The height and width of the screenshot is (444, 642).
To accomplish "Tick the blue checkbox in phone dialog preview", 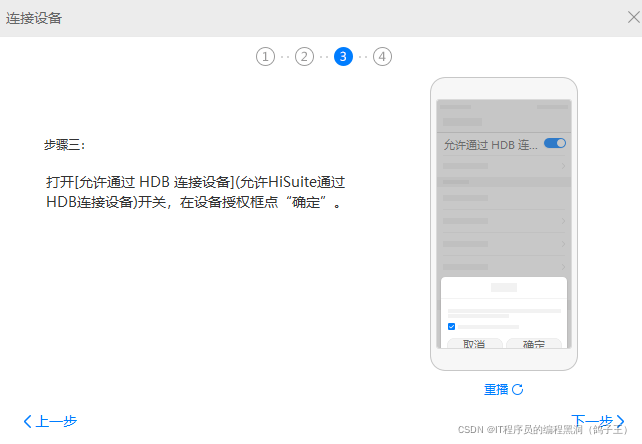I will tap(452, 326).
